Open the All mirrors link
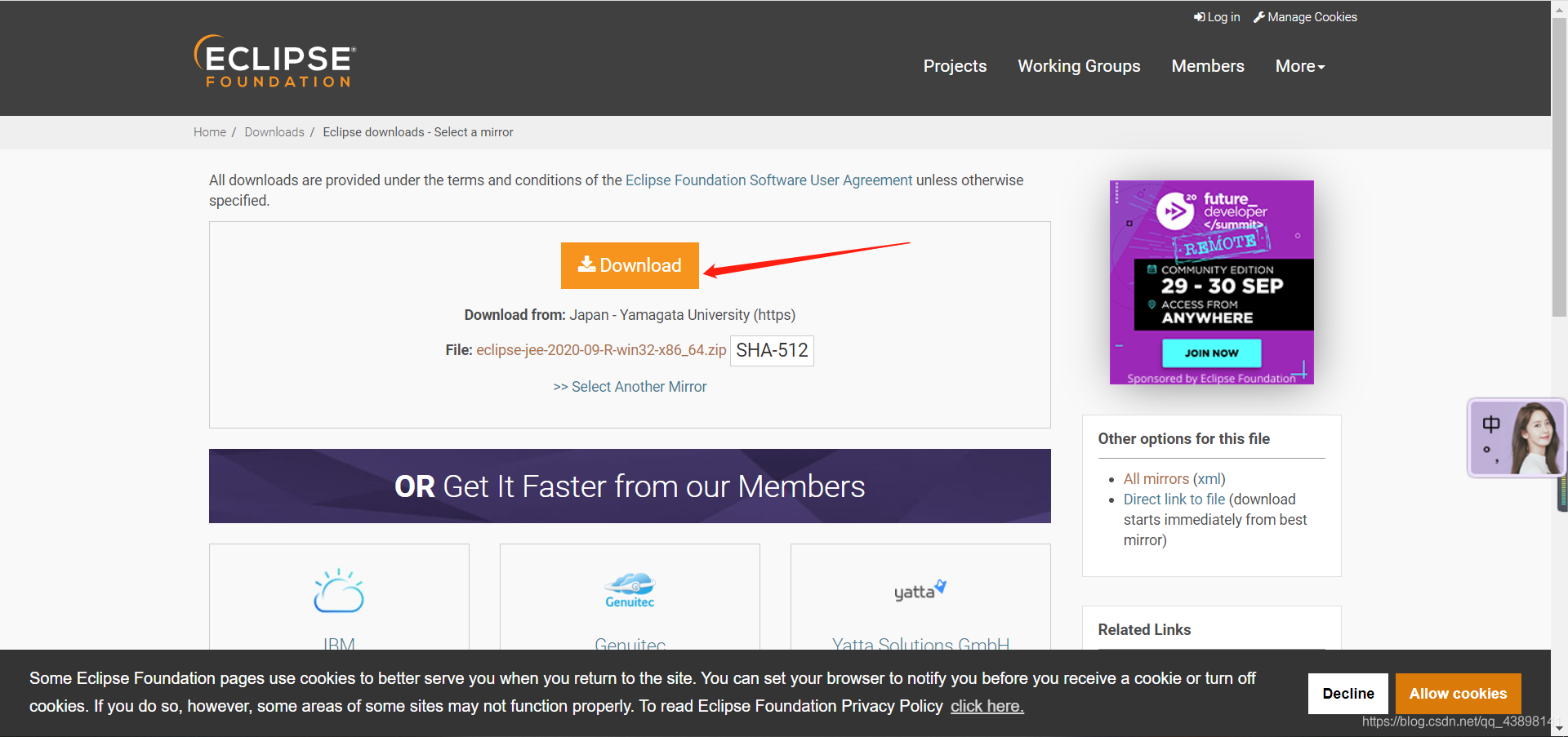1568x737 pixels. point(1156,479)
